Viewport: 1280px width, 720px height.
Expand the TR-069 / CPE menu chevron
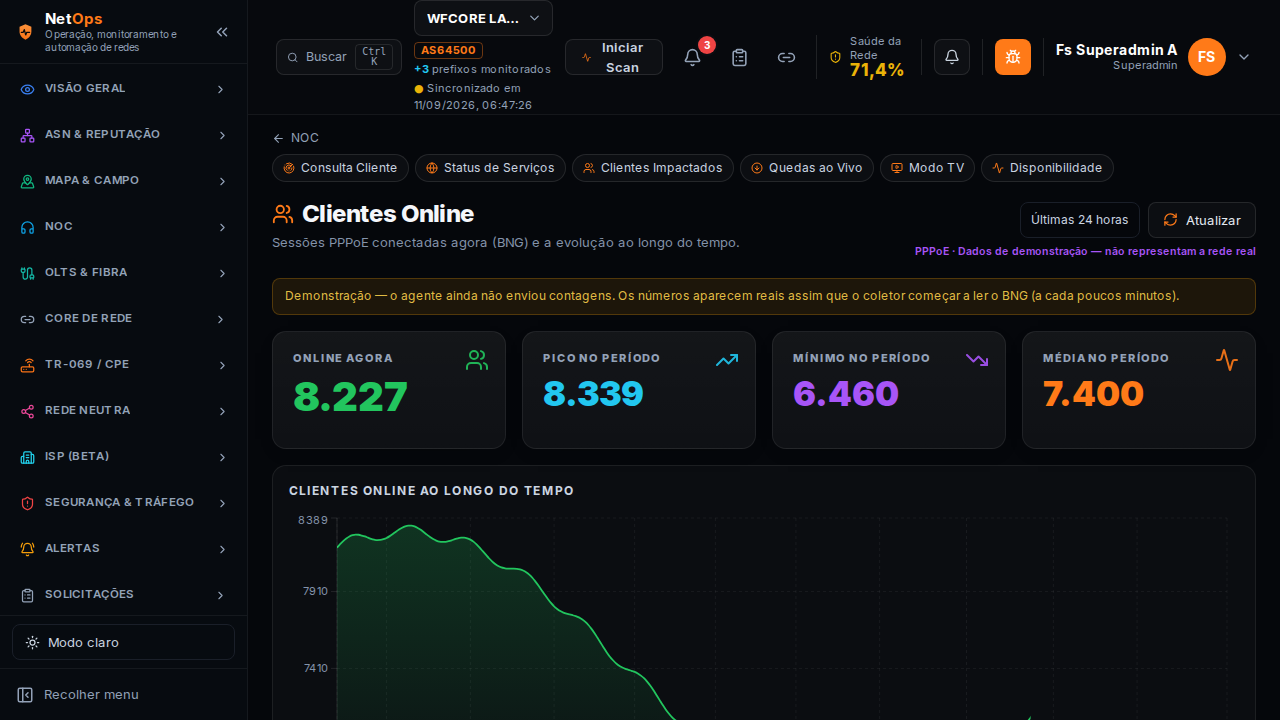[x=221, y=365]
